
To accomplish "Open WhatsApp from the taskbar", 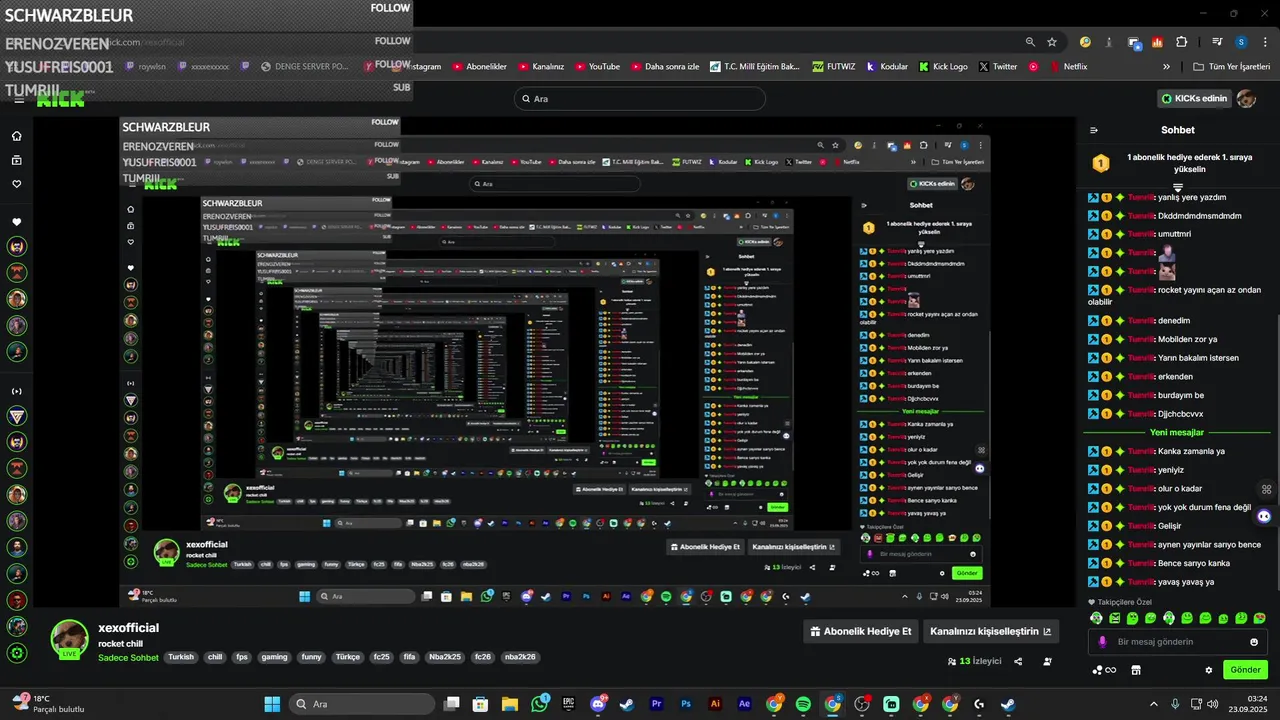I will (540, 704).
